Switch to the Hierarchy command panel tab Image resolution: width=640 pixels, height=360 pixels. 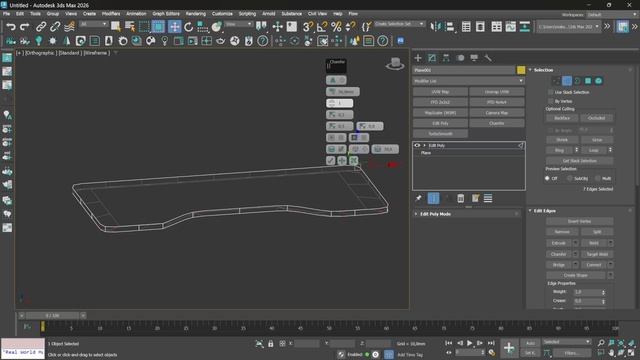point(446,58)
